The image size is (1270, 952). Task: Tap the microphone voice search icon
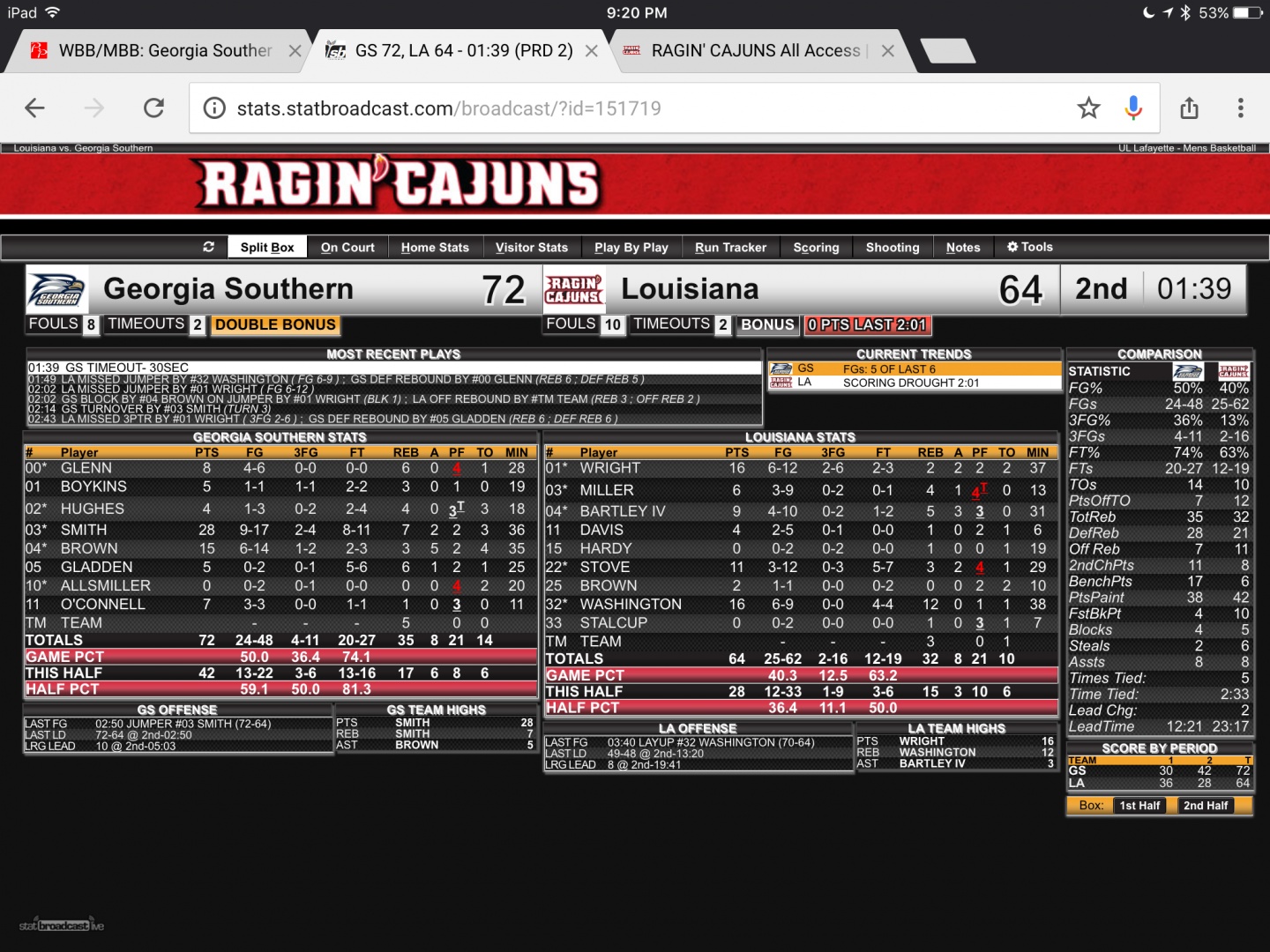pos(1134,108)
